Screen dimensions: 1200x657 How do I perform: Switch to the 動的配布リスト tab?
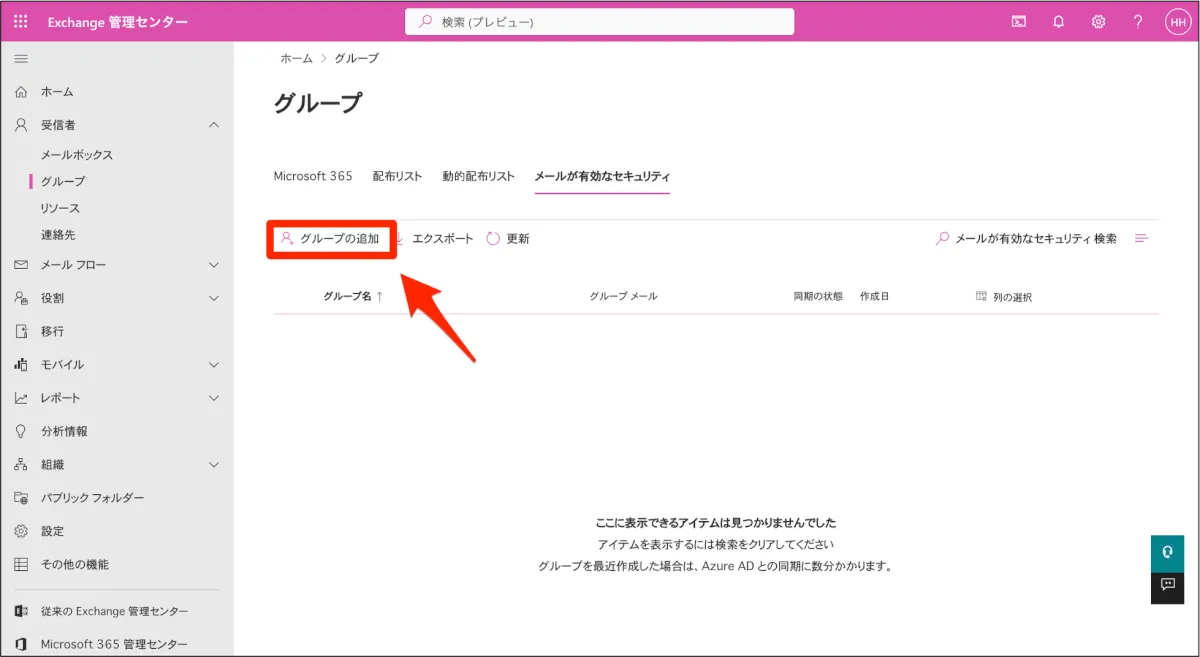click(478, 176)
